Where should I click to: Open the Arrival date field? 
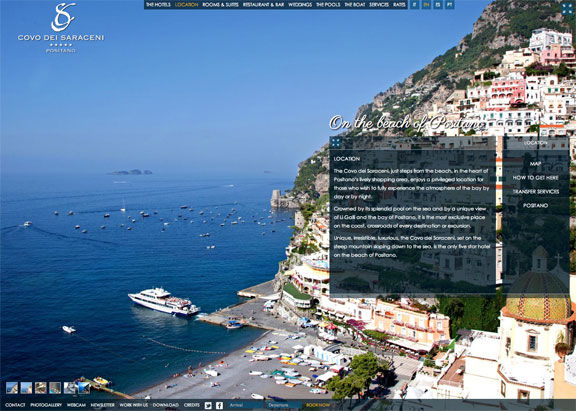point(246,405)
